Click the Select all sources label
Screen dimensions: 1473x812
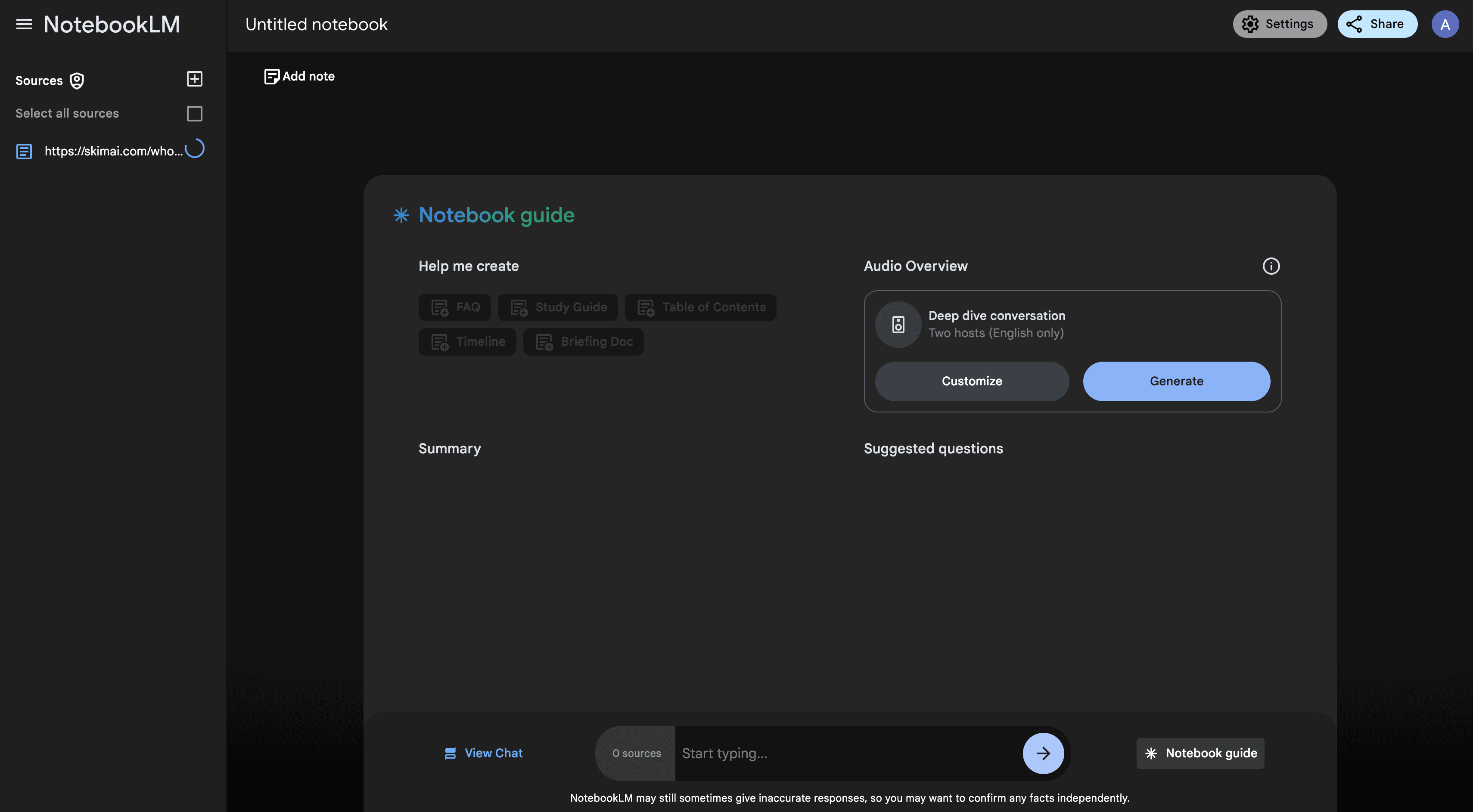tap(67, 113)
